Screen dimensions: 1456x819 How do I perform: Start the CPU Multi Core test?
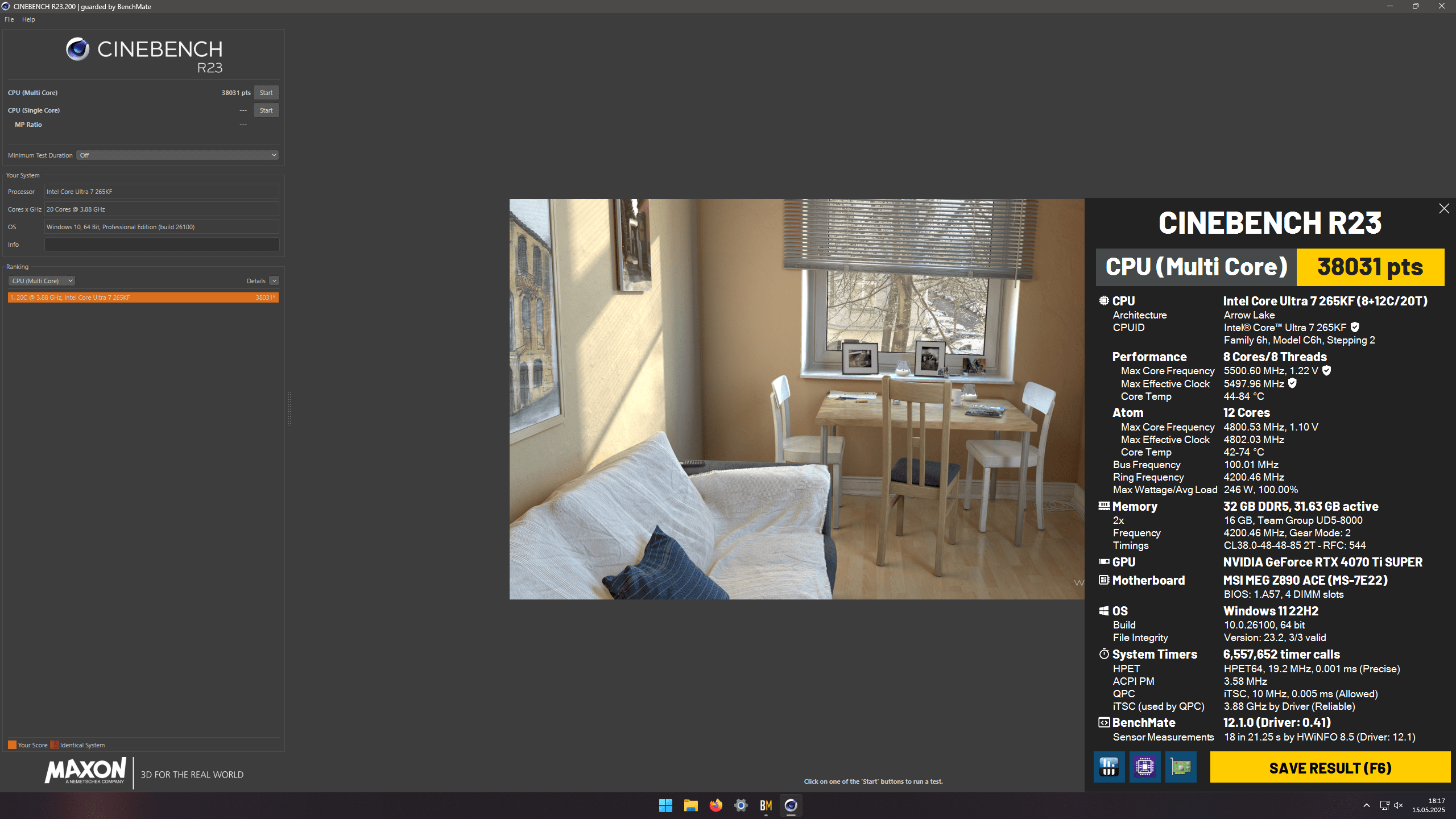coord(266,93)
